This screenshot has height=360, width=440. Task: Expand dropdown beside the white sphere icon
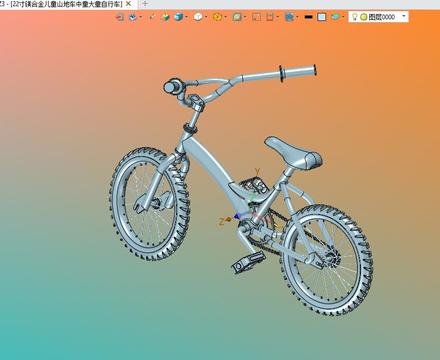coord(206,17)
